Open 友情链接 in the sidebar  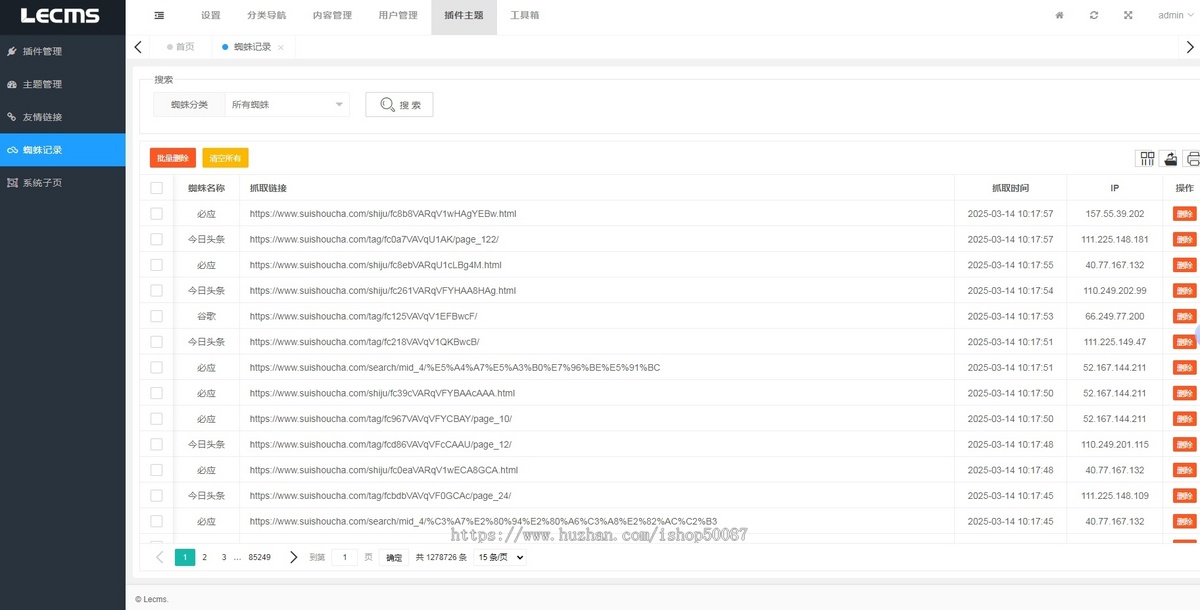tap(63, 117)
